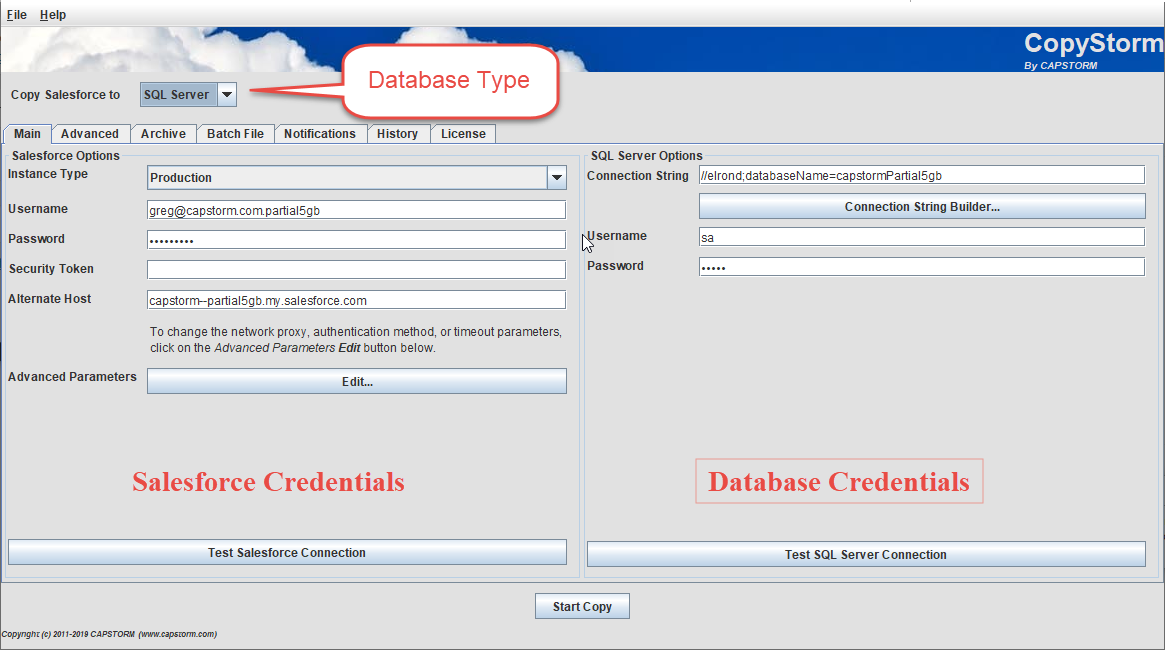Switch to the Advanced tab
The image size is (1165, 650).
point(90,134)
